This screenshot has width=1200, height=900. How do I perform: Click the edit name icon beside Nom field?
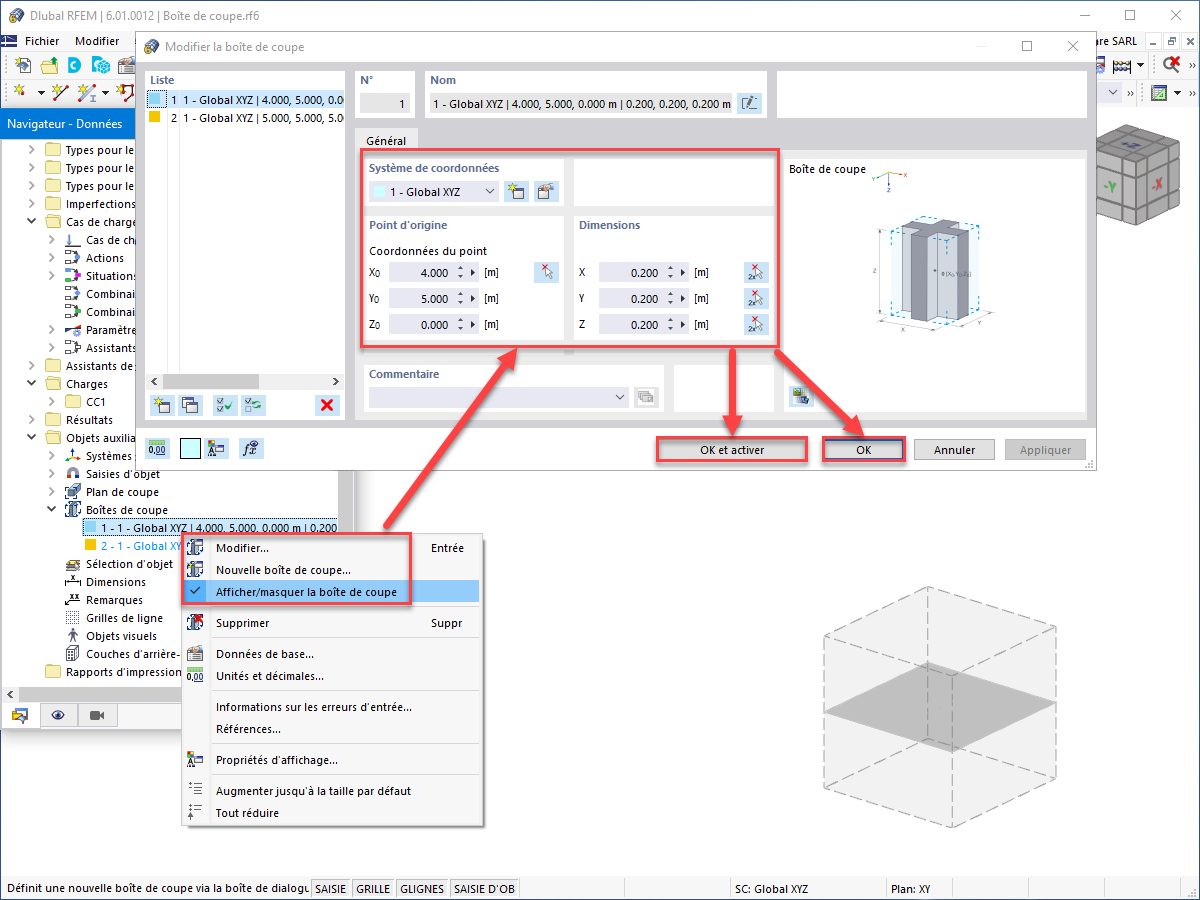[x=749, y=103]
